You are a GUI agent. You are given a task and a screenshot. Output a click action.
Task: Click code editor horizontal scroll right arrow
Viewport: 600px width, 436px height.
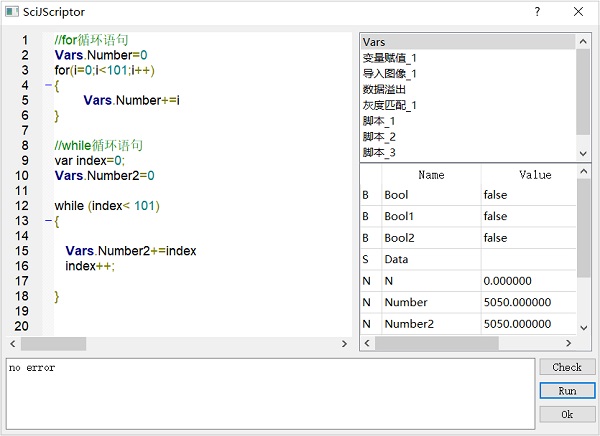coord(344,344)
